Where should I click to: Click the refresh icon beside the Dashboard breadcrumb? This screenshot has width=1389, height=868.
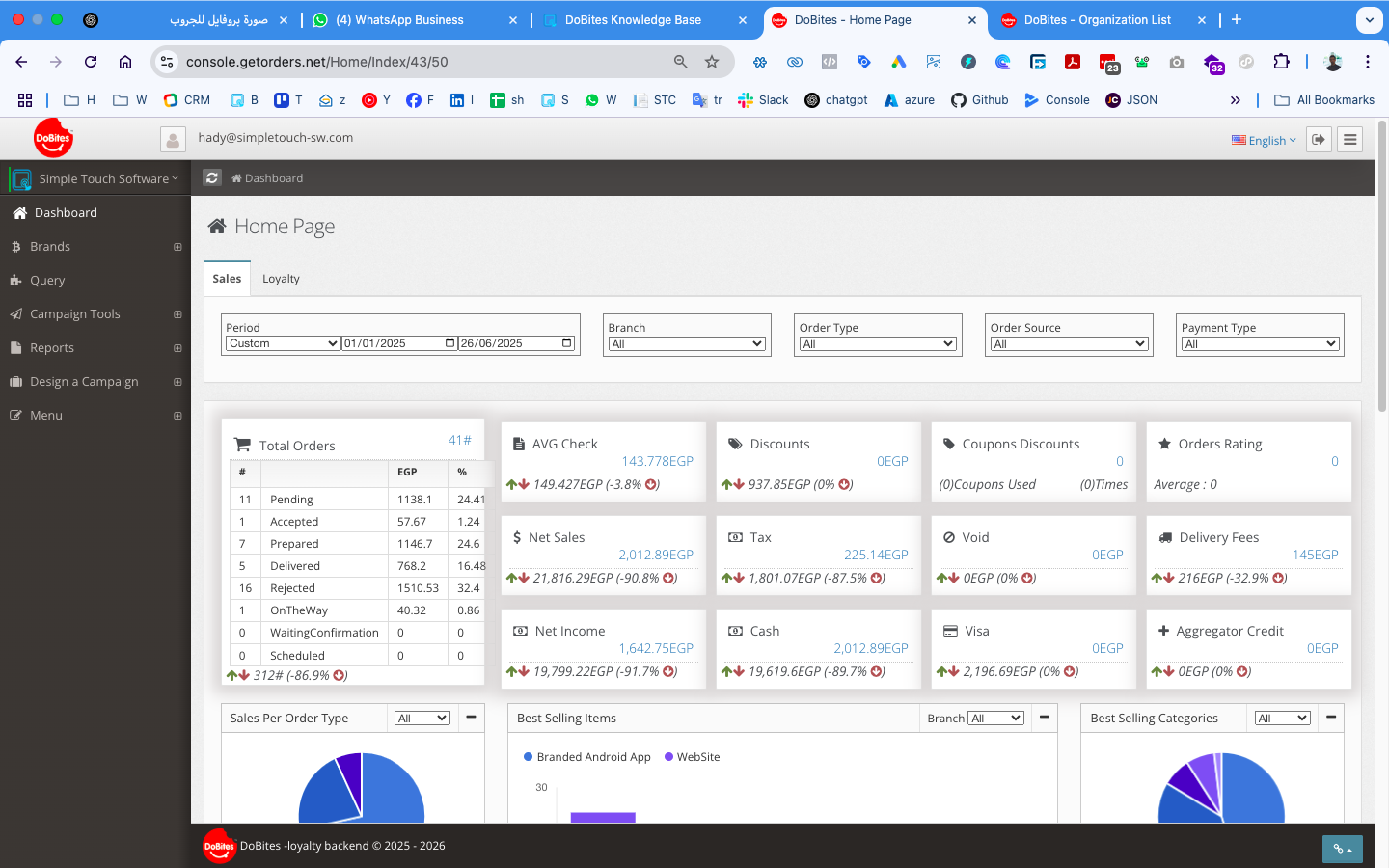pos(212,177)
